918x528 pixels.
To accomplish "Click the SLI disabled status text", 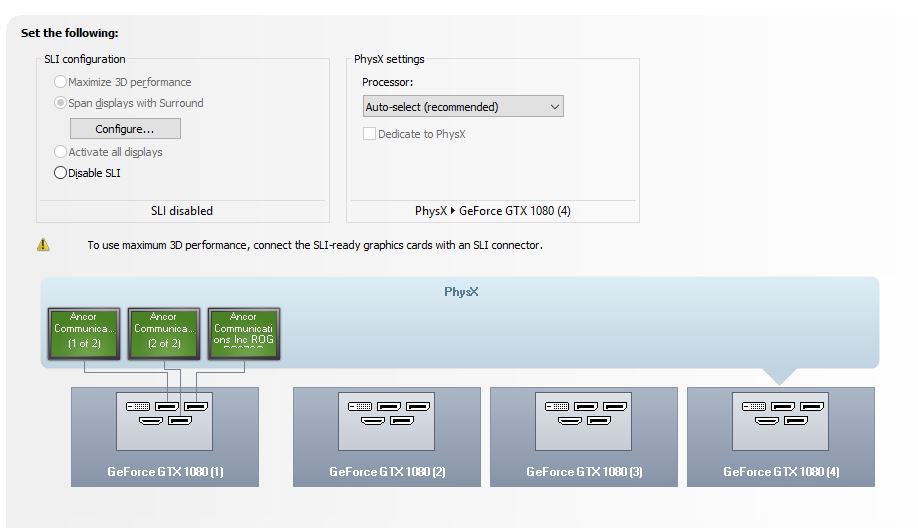I will (181, 211).
